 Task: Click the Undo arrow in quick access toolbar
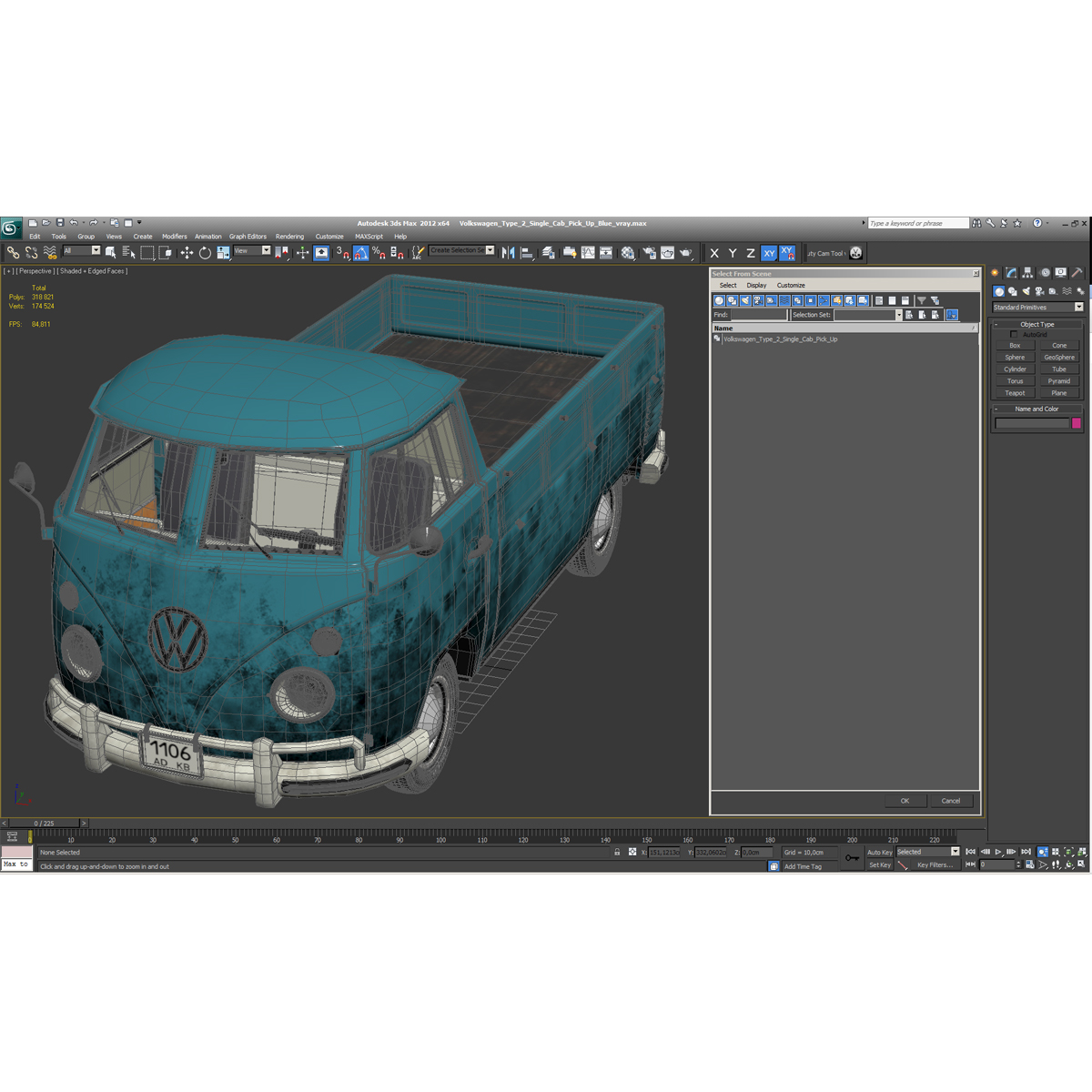pyautogui.click(x=74, y=223)
